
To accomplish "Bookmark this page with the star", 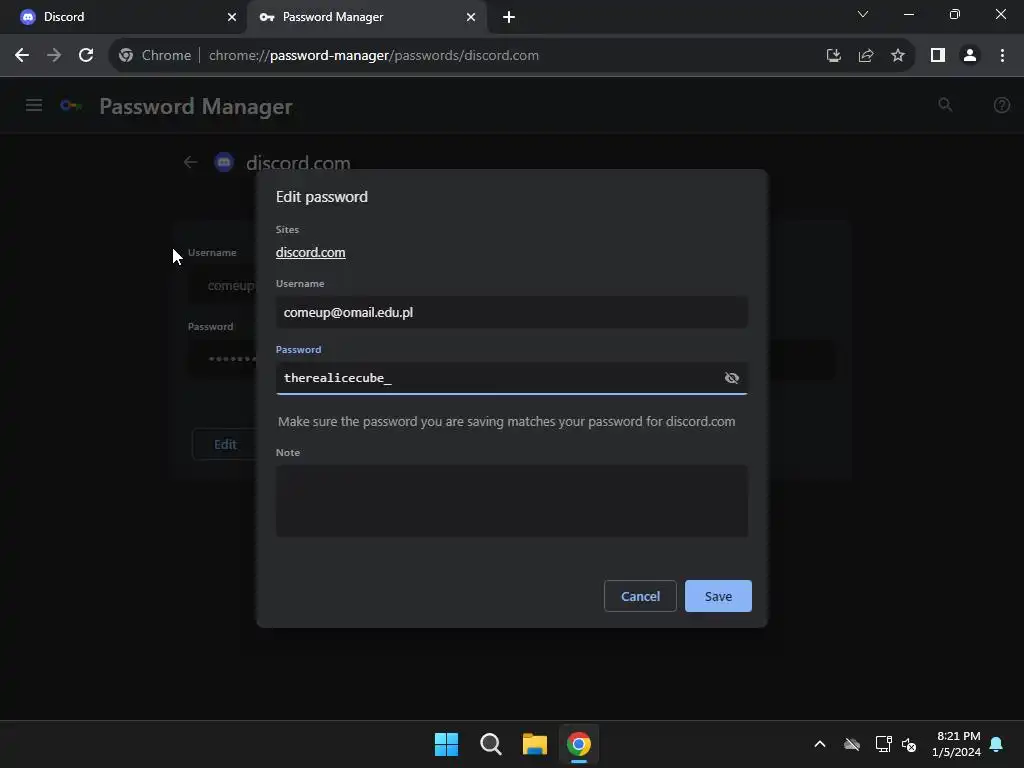I will [x=898, y=56].
